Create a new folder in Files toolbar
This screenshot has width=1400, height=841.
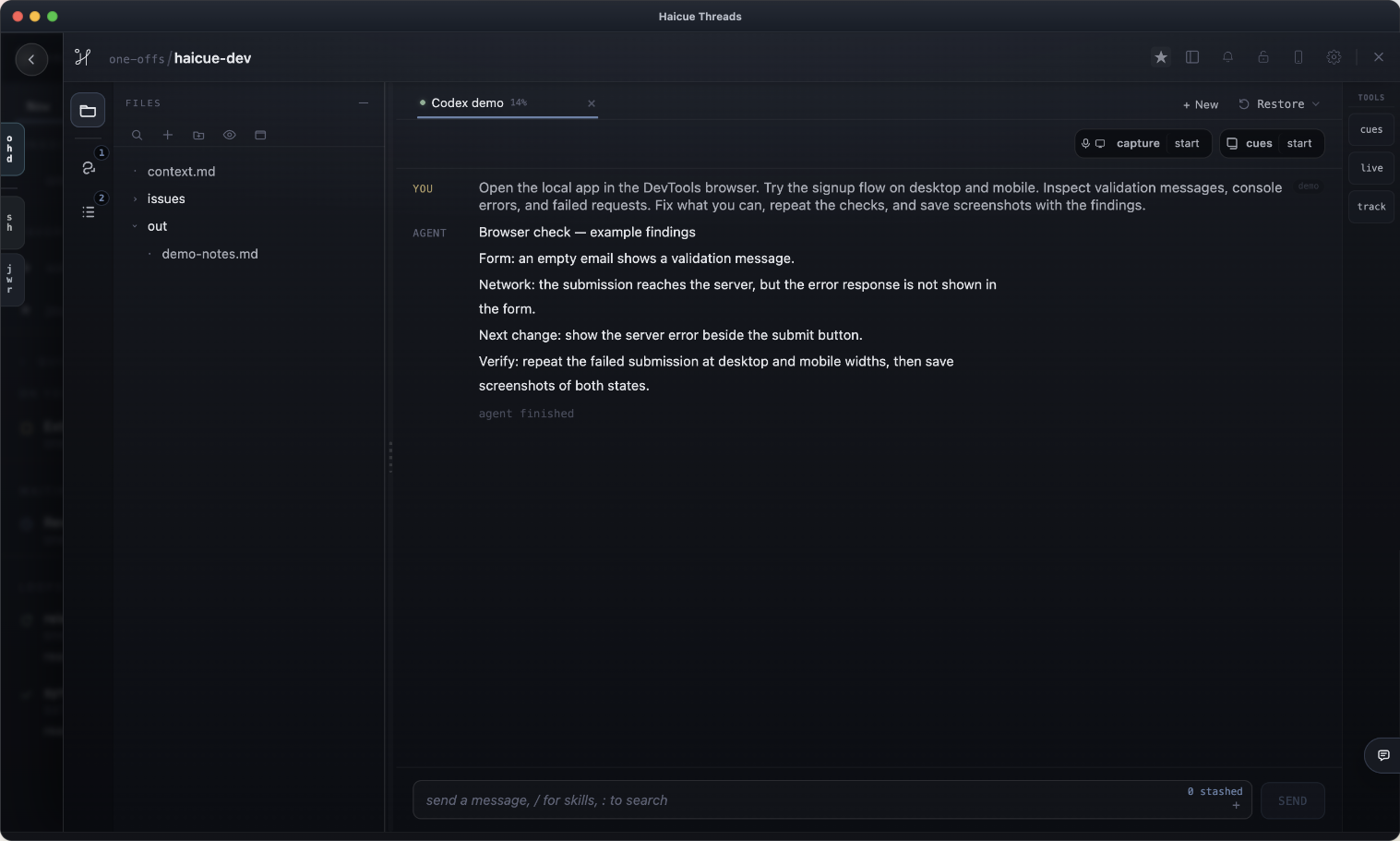(x=198, y=135)
